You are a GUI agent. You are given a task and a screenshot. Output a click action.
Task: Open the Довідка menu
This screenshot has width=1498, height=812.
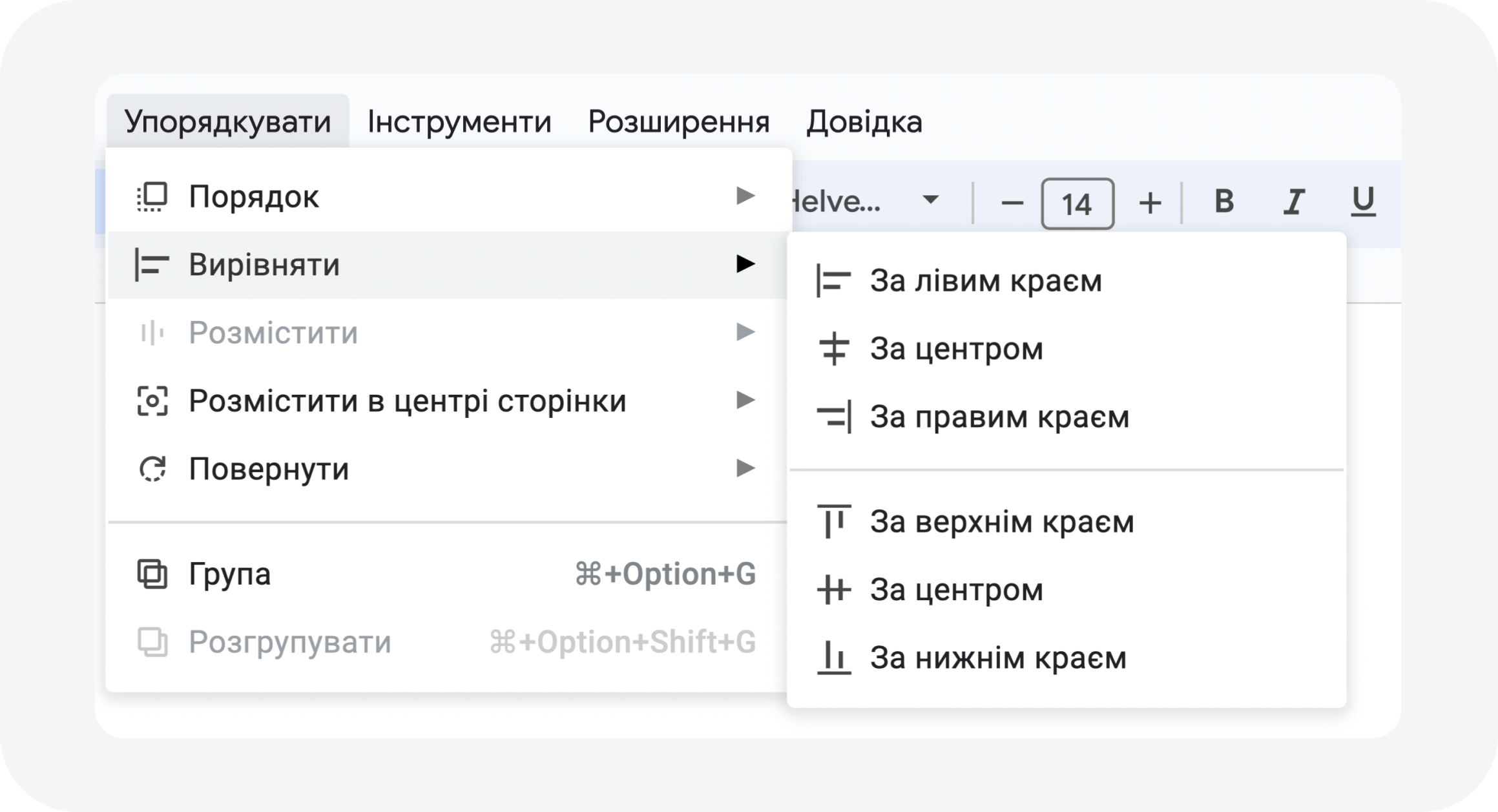click(864, 121)
